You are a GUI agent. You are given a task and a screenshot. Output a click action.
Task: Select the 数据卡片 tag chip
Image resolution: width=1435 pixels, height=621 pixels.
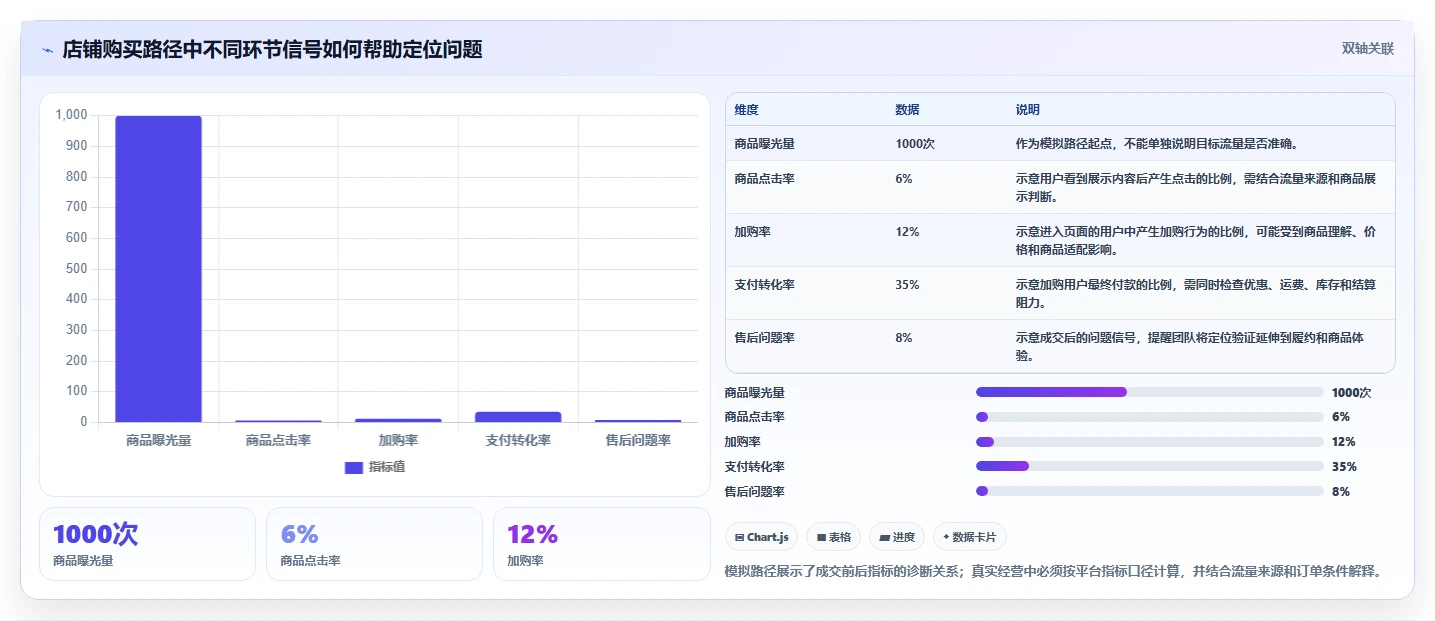970,537
